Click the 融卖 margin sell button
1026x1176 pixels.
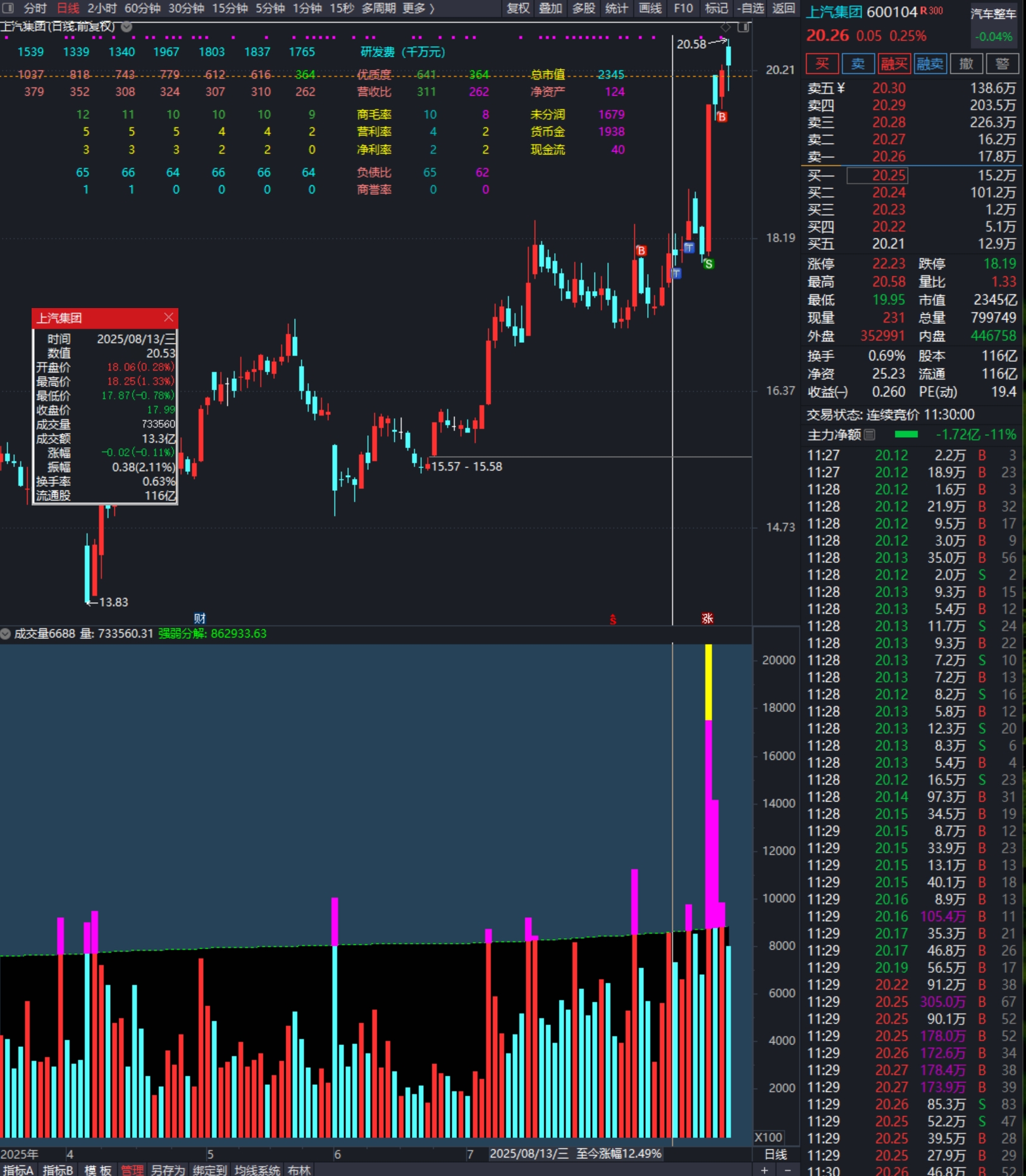[930, 63]
